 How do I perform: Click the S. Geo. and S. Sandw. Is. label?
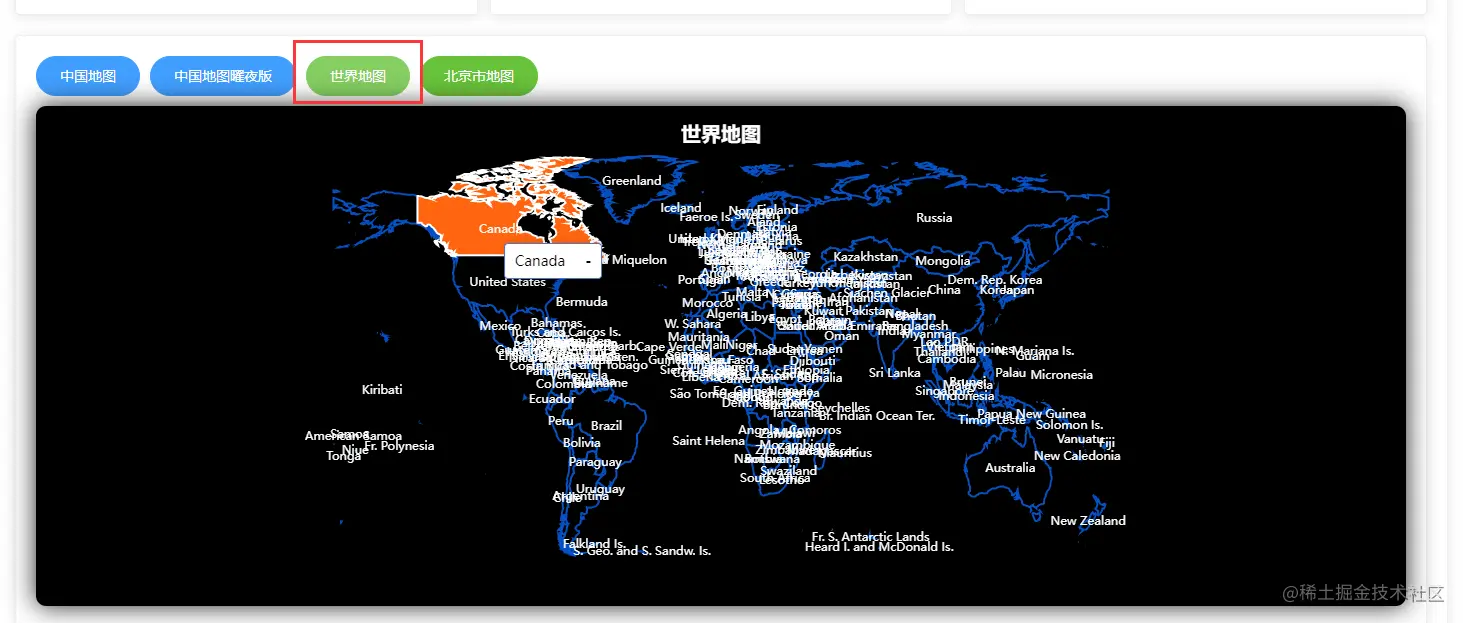tap(642, 551)
